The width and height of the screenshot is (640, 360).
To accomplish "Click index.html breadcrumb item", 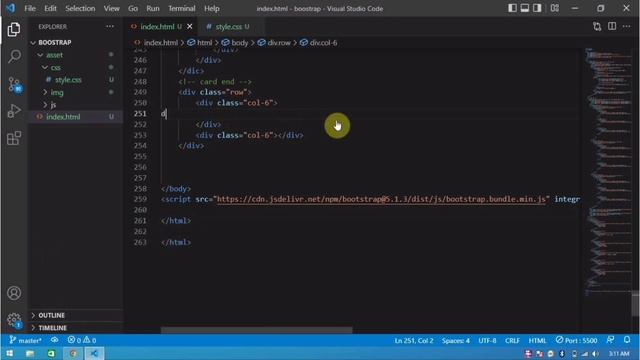I will pyautogui.click(x=156, y=42).
